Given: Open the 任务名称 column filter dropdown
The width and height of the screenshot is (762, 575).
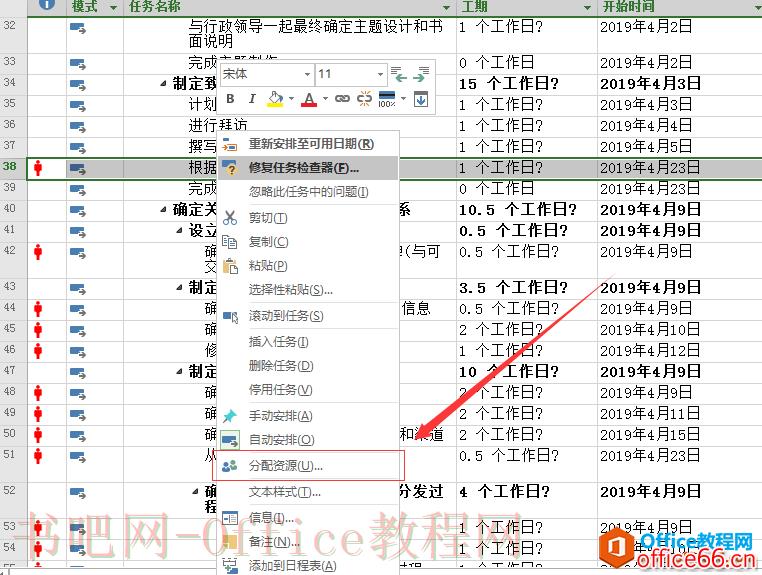Looking at the screenshot, I should coord(447,7).
